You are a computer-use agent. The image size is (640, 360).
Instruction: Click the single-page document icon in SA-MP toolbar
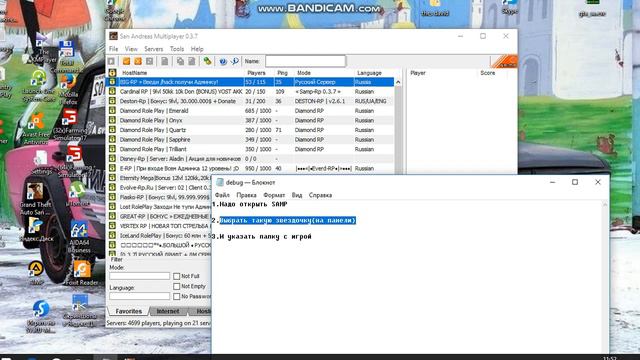point(164,61)
